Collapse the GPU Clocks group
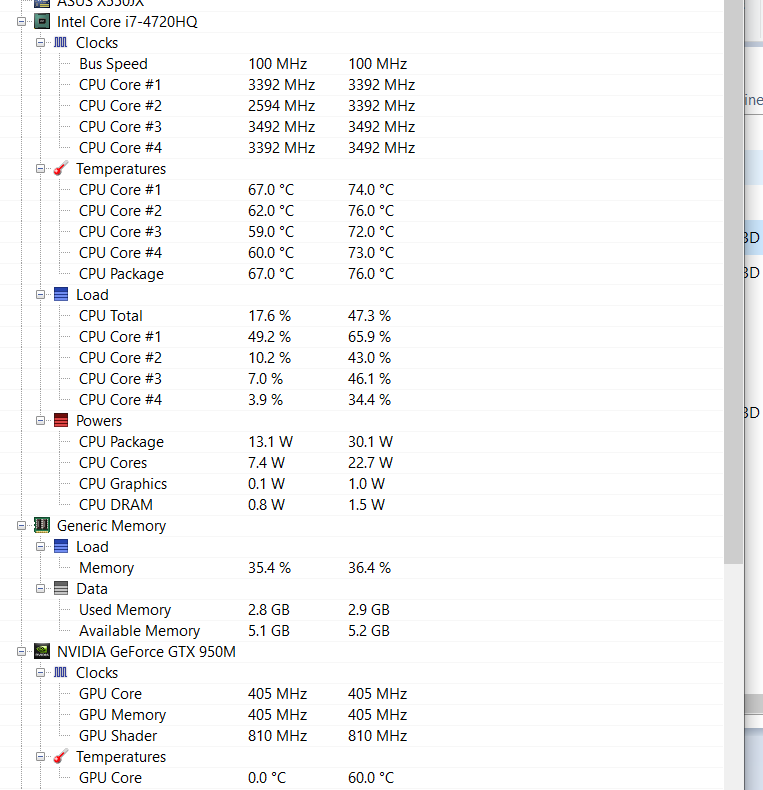 [x=40, y=673]
